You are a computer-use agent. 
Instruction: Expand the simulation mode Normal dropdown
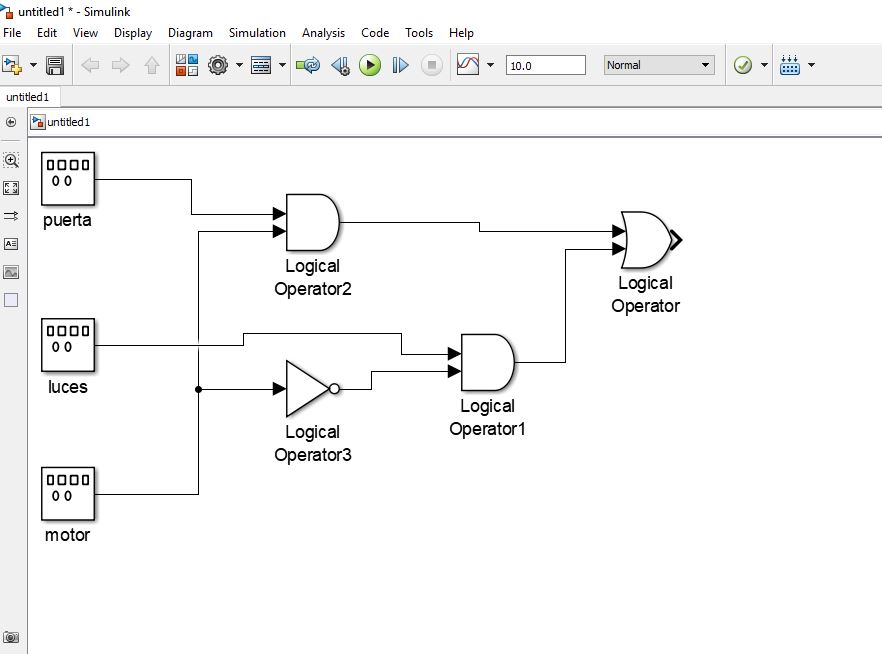click(x=659, y=65)
